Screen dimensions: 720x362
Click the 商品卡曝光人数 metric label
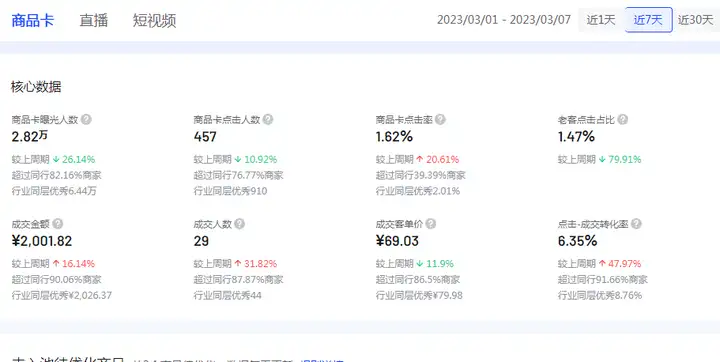[x=45, y=120]
